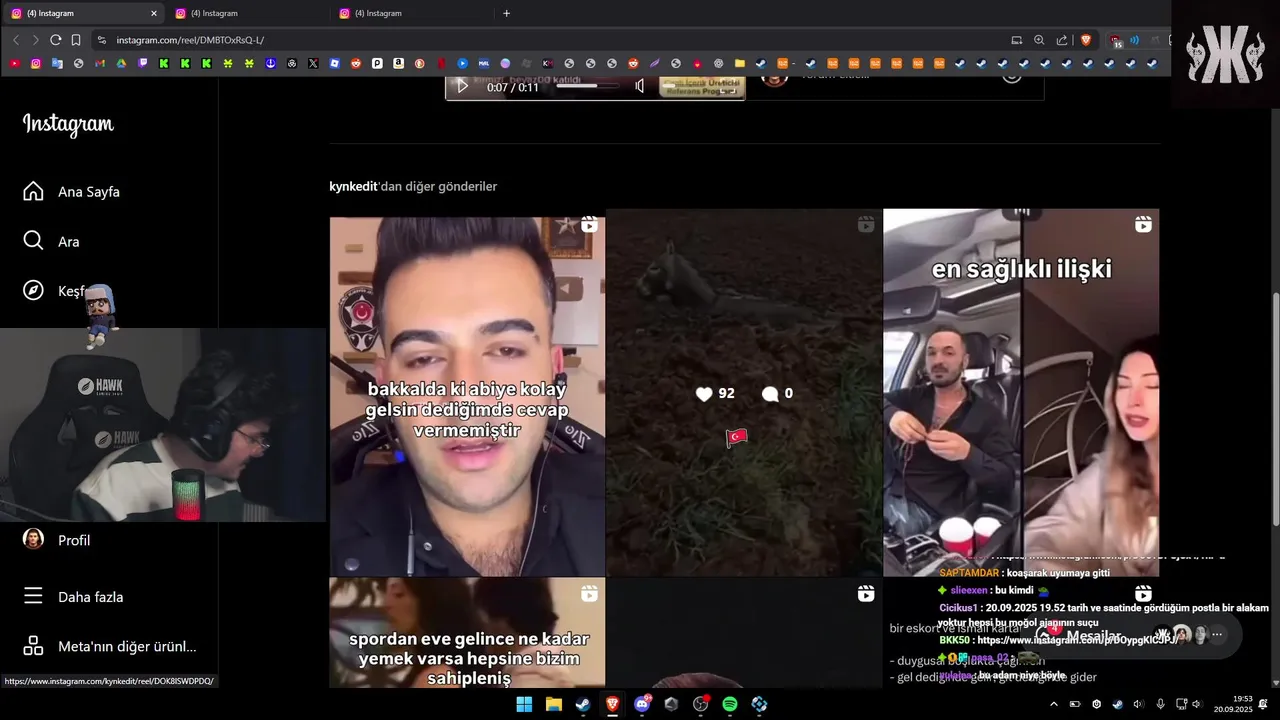Adjust the video progress slider
Screen dimensions: 1280x720
[x=586, y=87]
